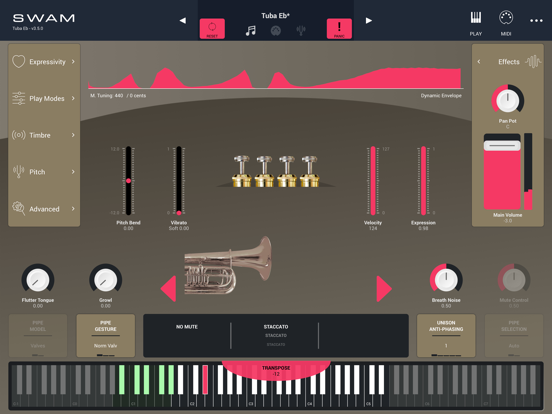
Task: Adjust the Vibrato slider
Action: point(179,181)
